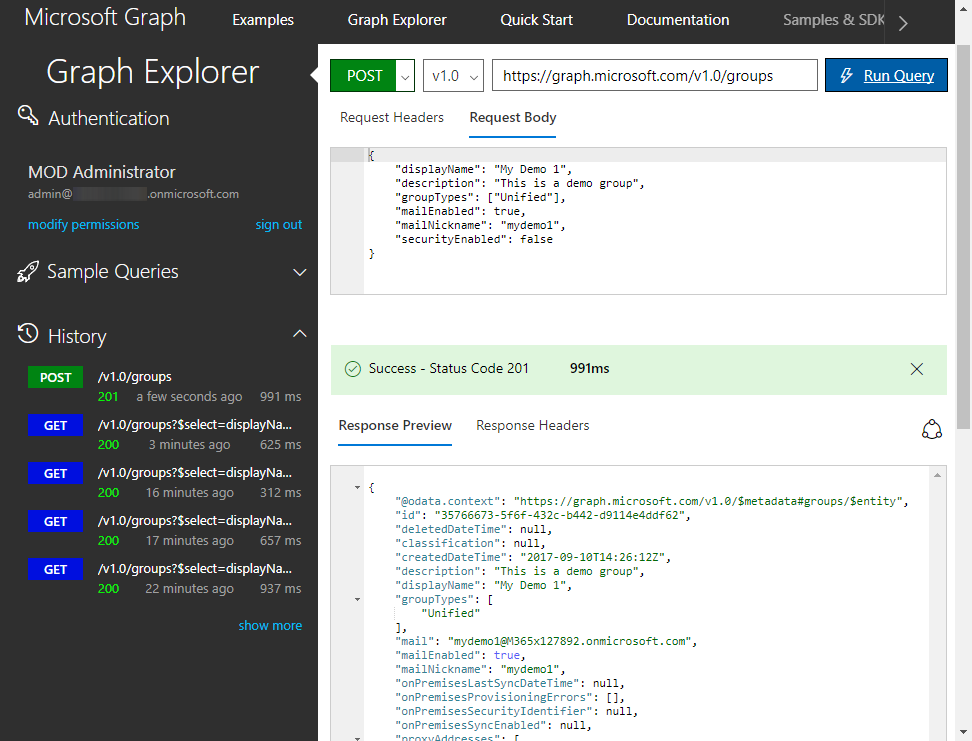Click the share icon beside Response Headers
Screen dimensions: 972x741
(x=931, y=429)
